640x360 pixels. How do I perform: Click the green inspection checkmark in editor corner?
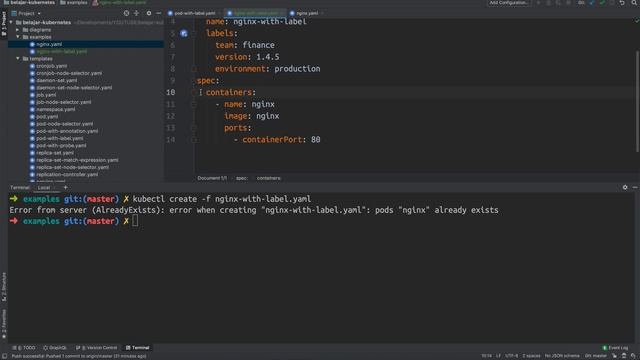point(636,20)
